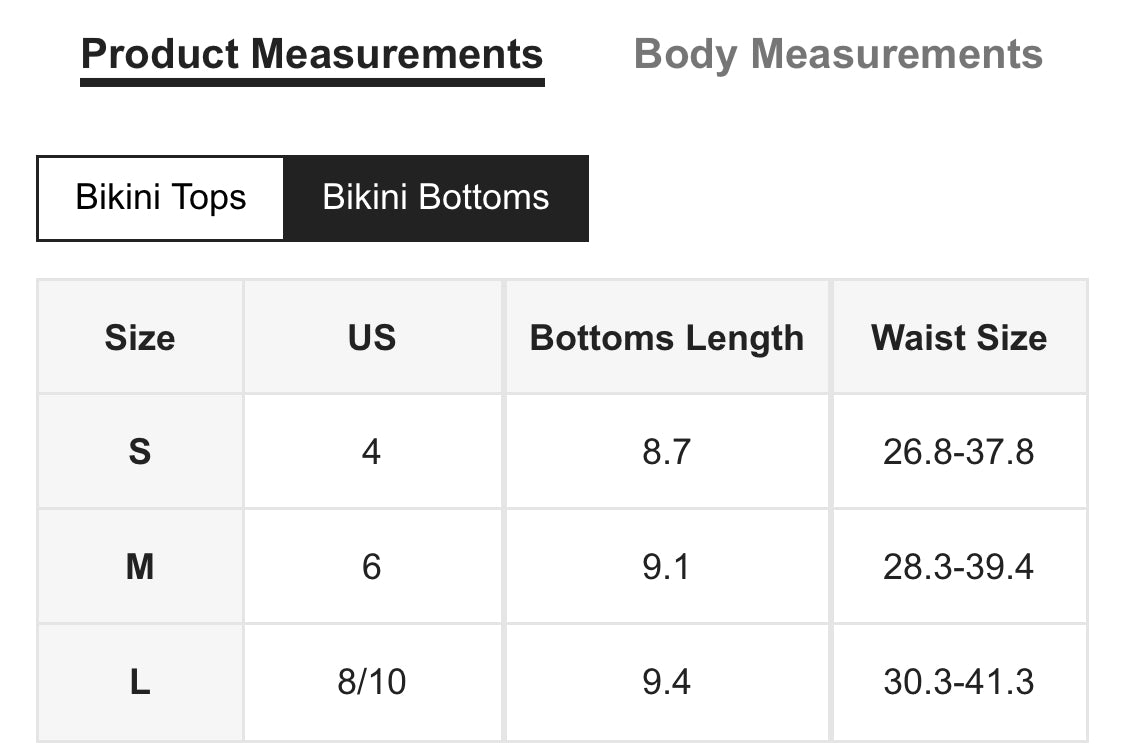The image size is (1125, 756).
Task: Click the US size 8/10 cell
Action: tap(372, 682)
